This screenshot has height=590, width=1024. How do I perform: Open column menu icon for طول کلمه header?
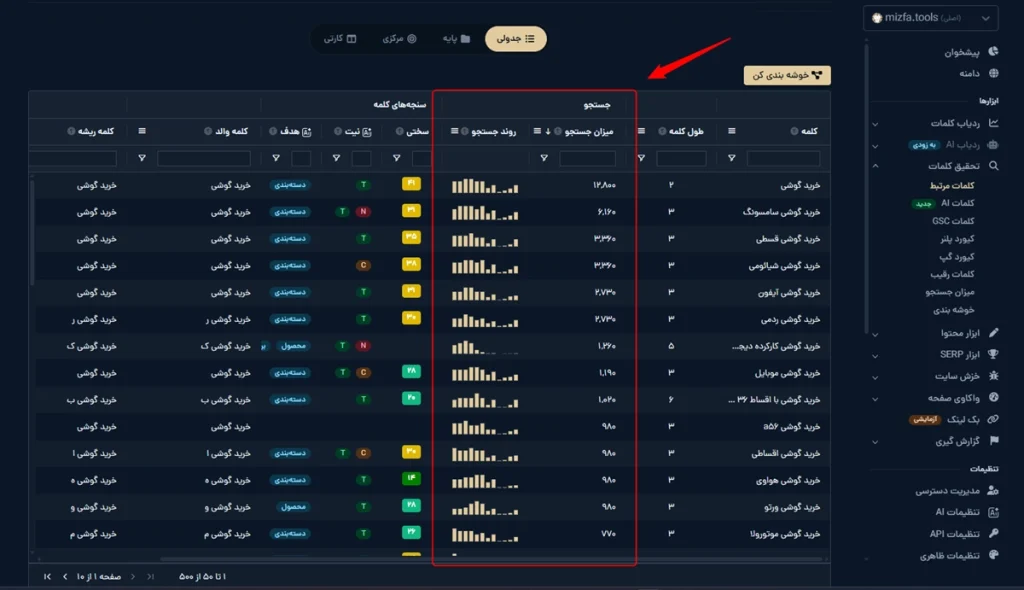641,131
